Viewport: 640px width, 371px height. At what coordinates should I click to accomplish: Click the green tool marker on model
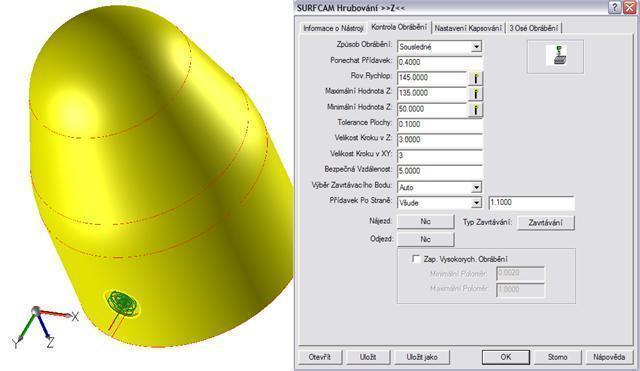pyautogui.click(x=122, y=303)
